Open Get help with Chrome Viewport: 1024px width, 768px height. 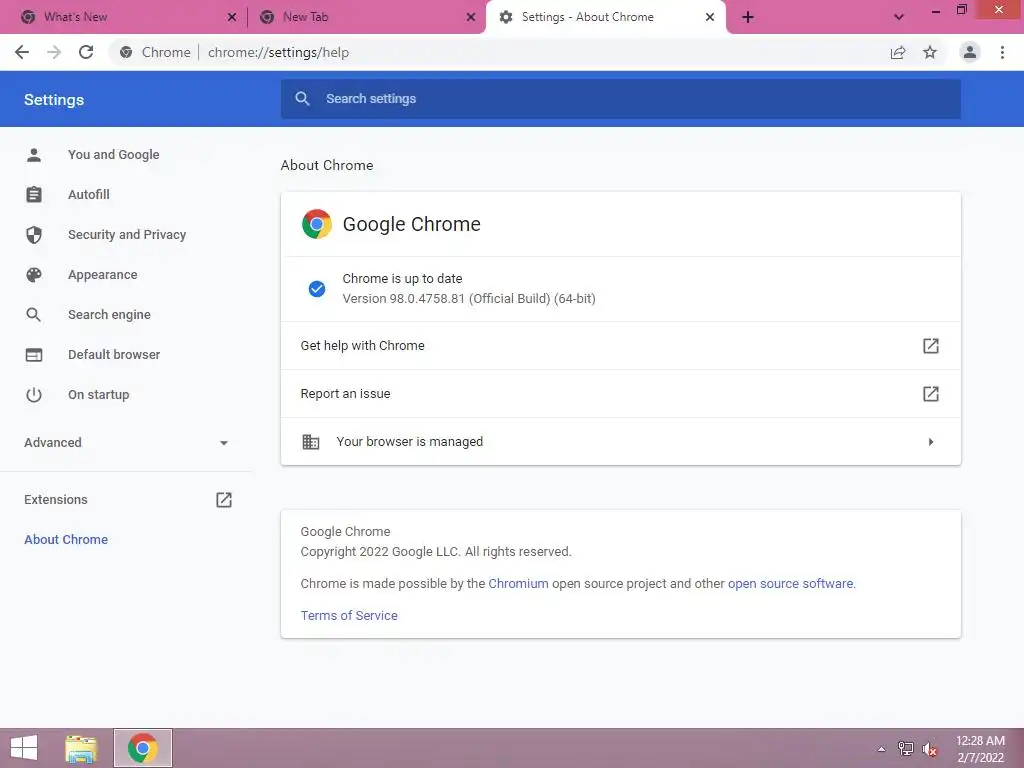click(620, 345)
